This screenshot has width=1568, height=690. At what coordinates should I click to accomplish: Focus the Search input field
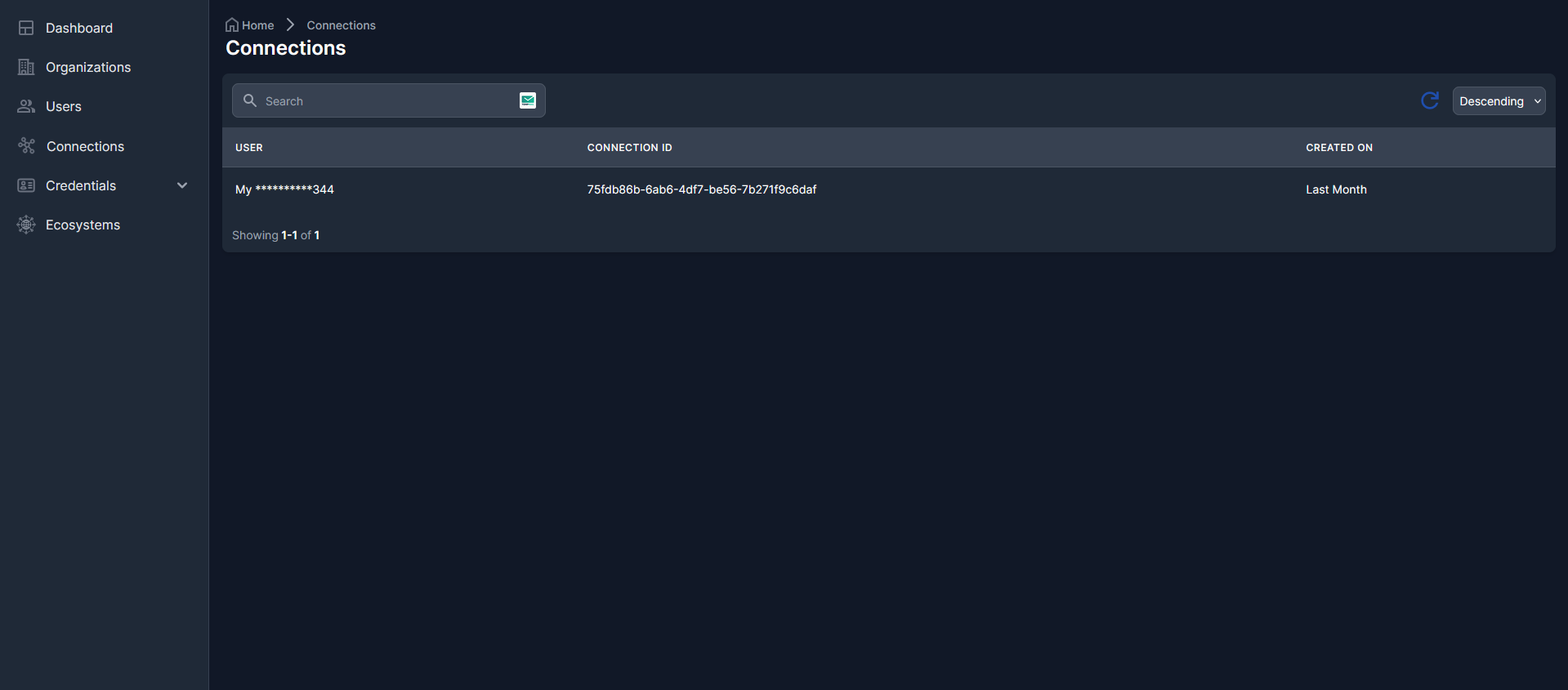tap(389, 100)
